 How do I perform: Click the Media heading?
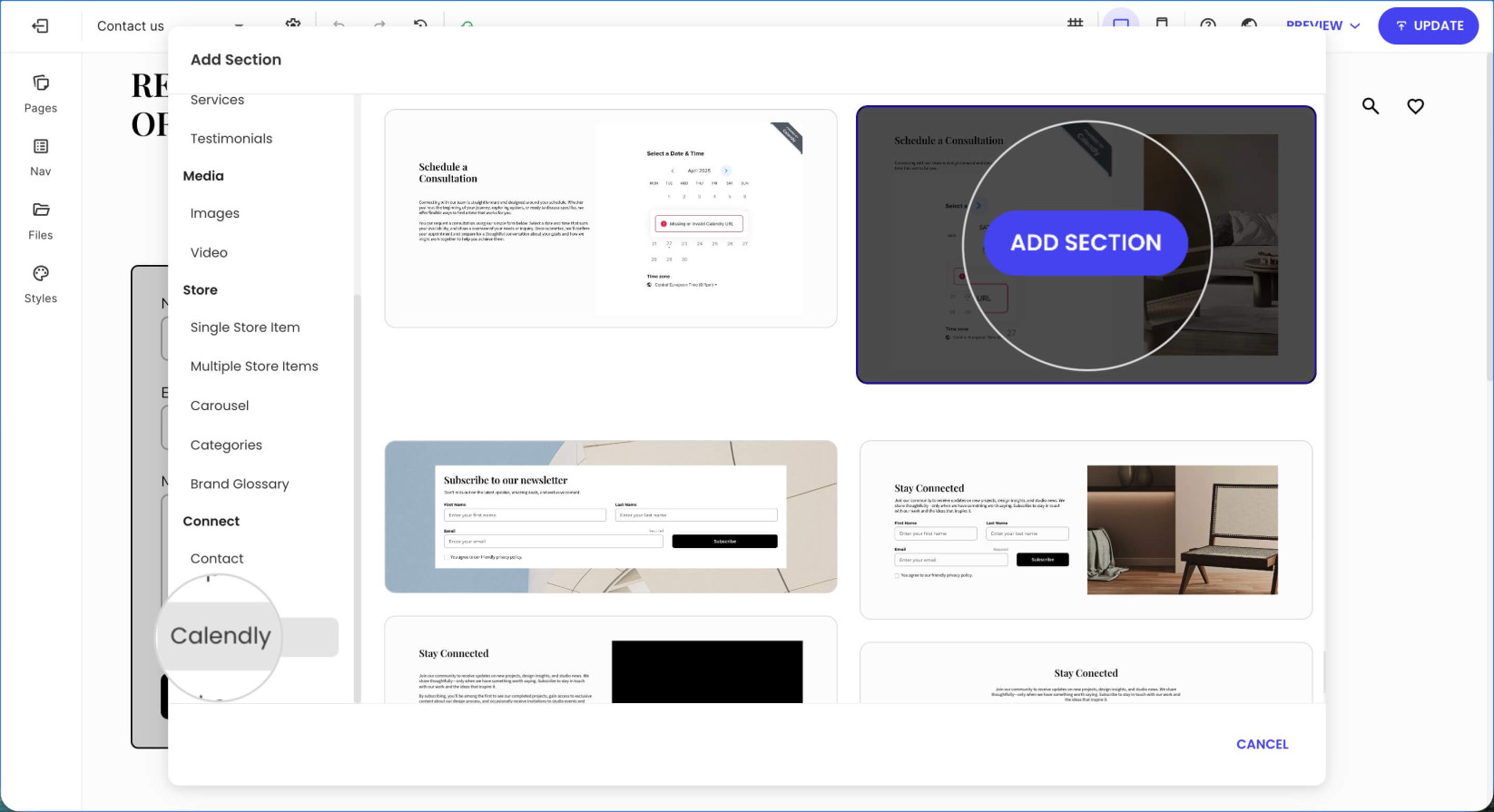tap(203, 176)
